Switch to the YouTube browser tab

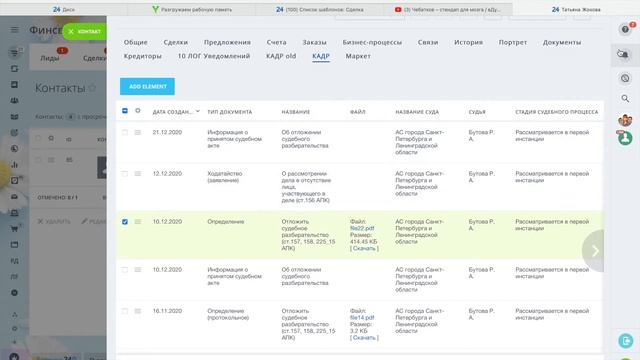(x=448, y=9)
